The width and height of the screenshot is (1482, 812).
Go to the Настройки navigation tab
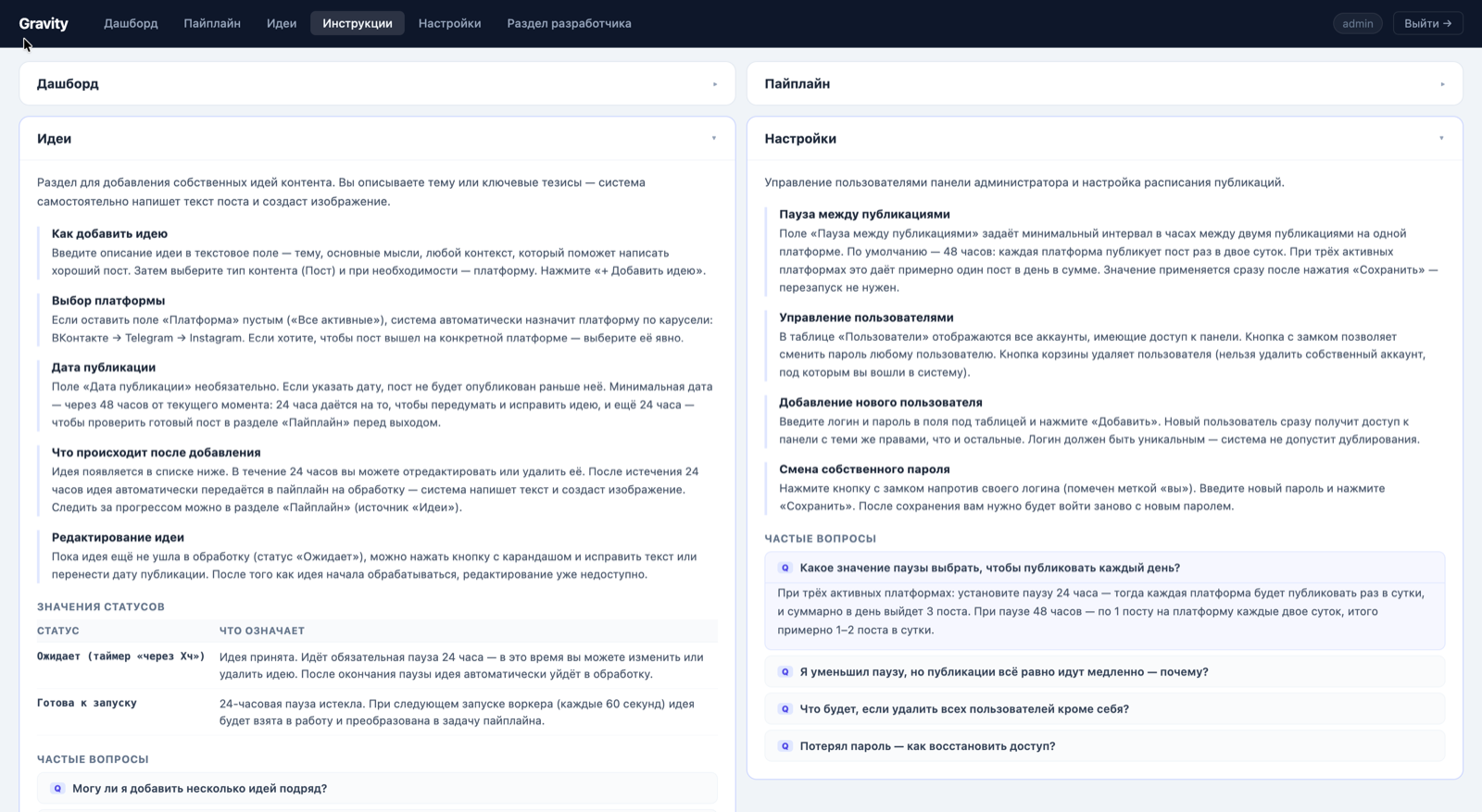coord(449,23)
